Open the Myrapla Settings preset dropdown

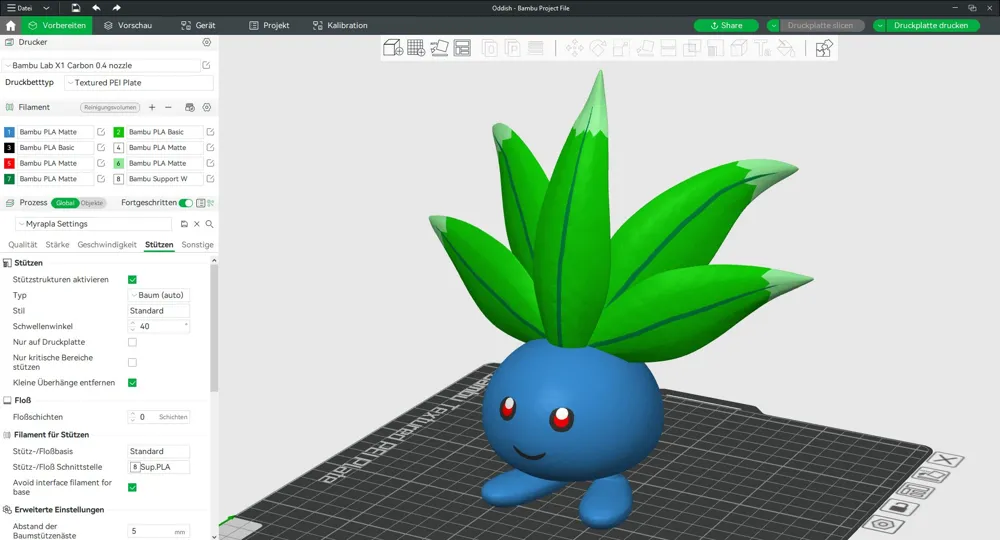pos(94,224)
